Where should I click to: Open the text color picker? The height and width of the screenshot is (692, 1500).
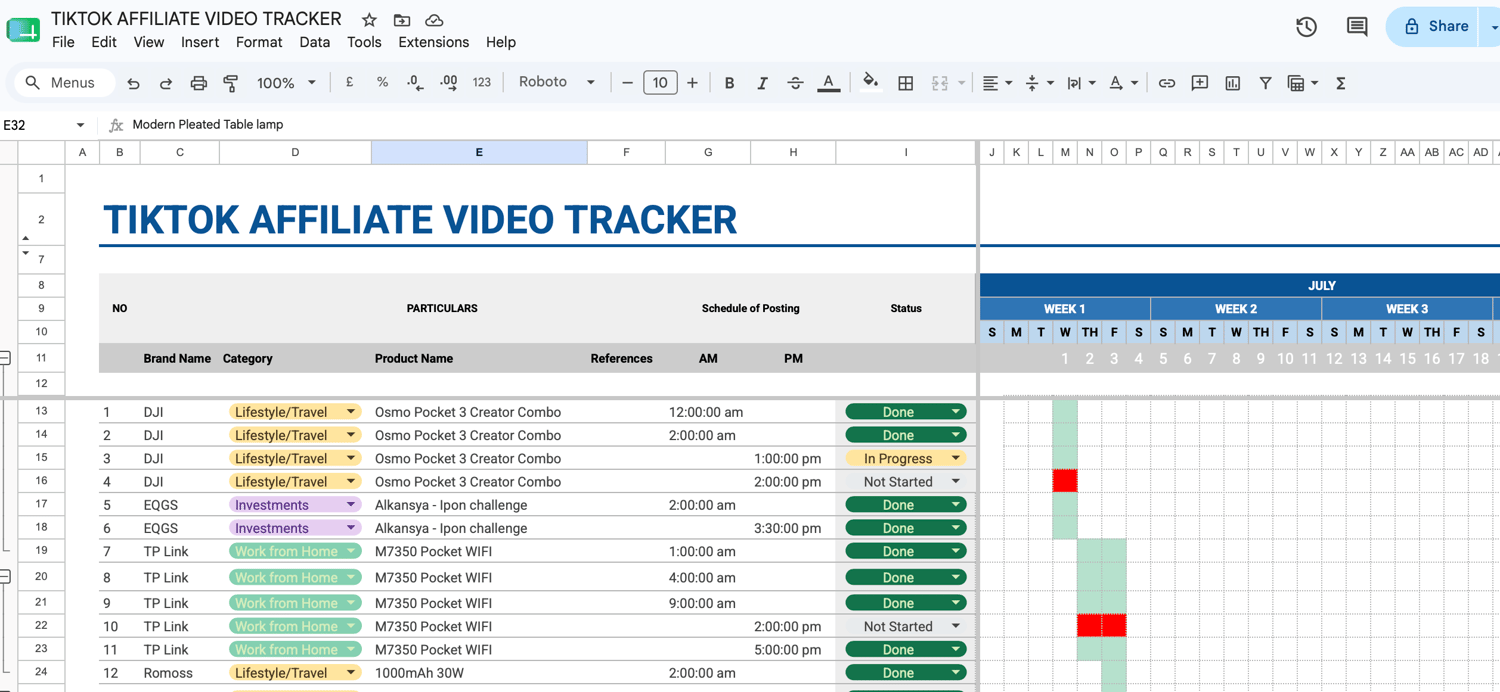[x=828, y=83]
